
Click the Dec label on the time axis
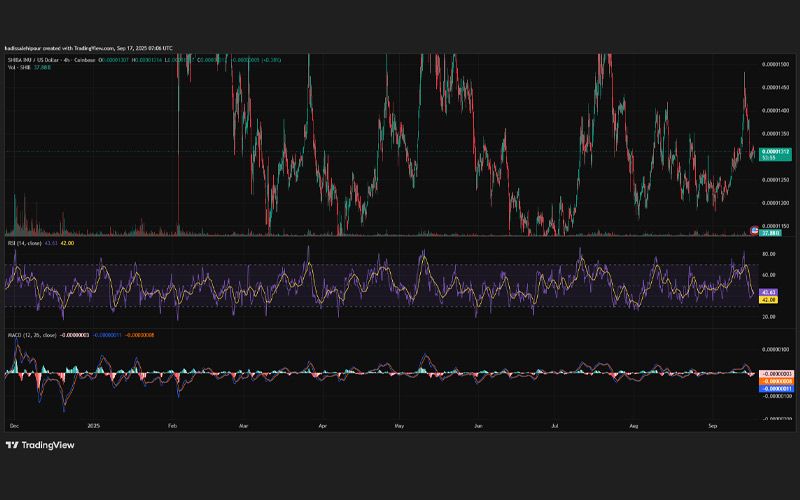click(x=14, y=426)
